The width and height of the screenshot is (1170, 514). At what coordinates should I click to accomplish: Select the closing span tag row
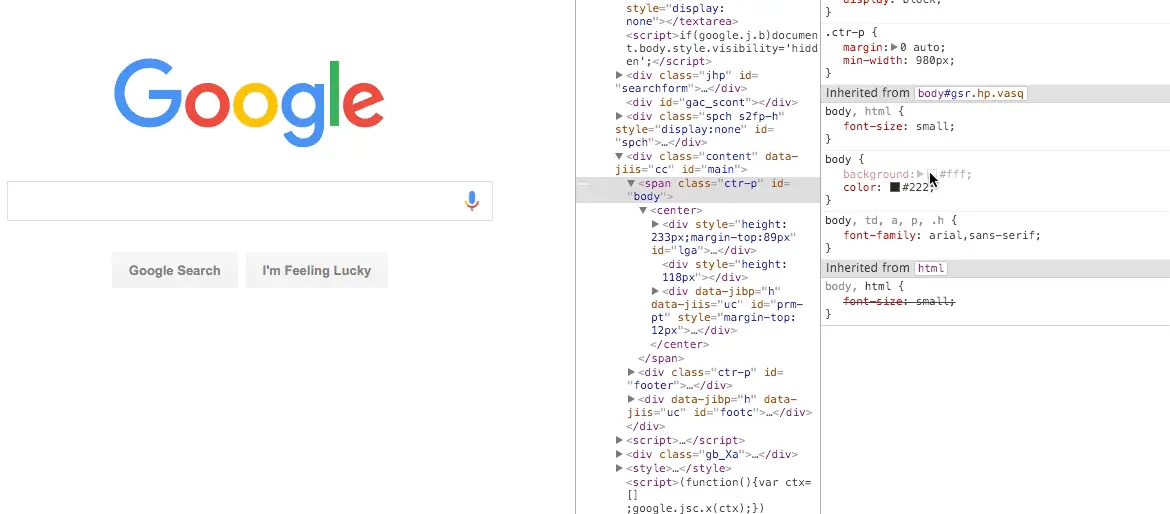click(661, 358)
